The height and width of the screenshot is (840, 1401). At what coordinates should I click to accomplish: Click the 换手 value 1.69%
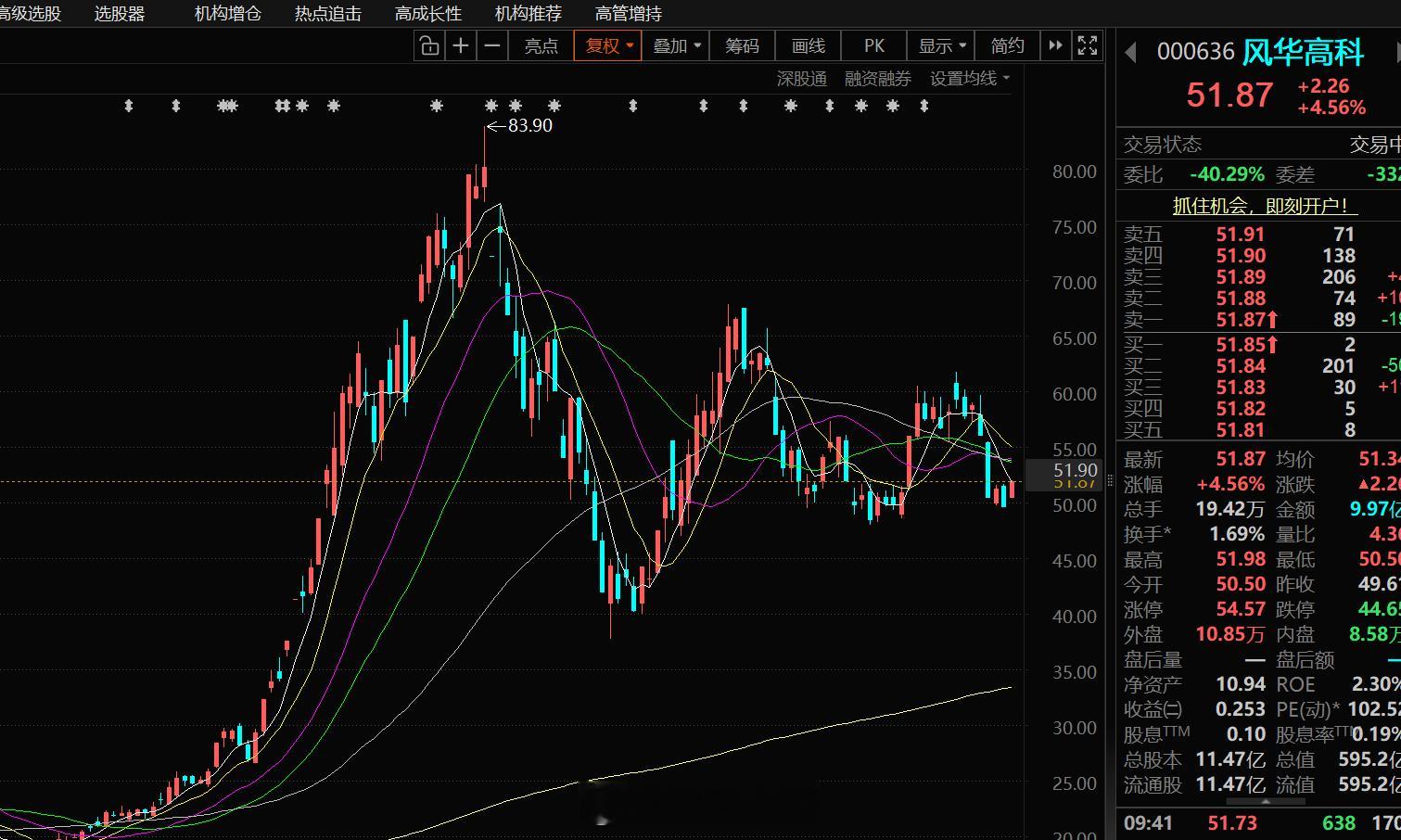click(1237, 534)
